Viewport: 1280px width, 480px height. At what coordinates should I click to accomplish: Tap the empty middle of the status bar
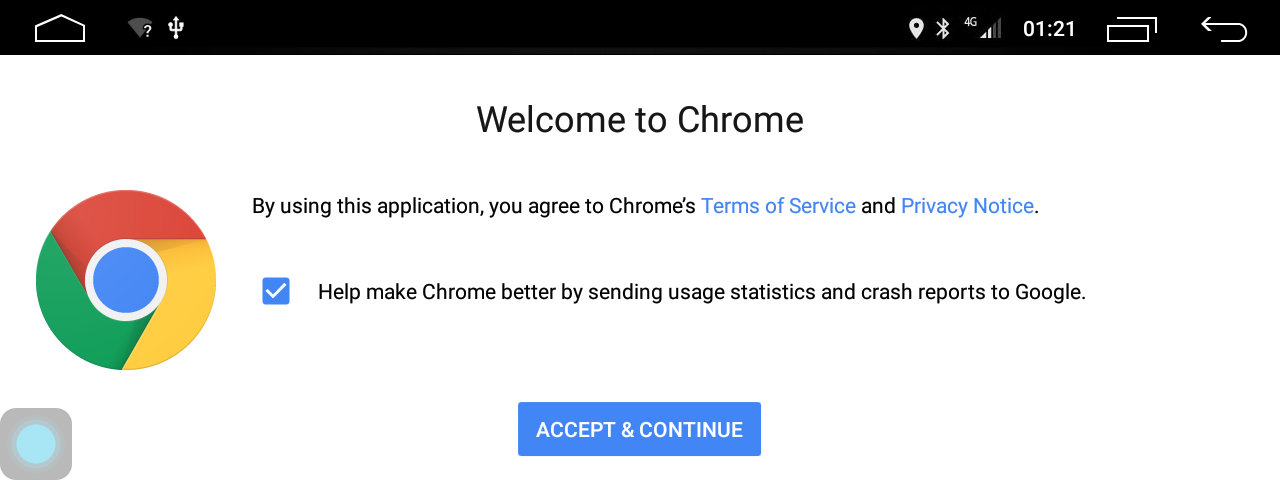tap(550, 28)
